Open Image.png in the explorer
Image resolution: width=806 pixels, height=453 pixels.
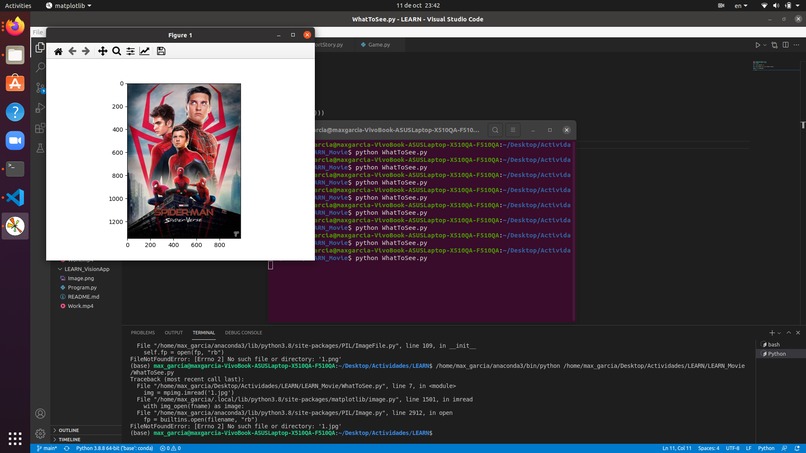pyautogui.click(x=81, y=278)
